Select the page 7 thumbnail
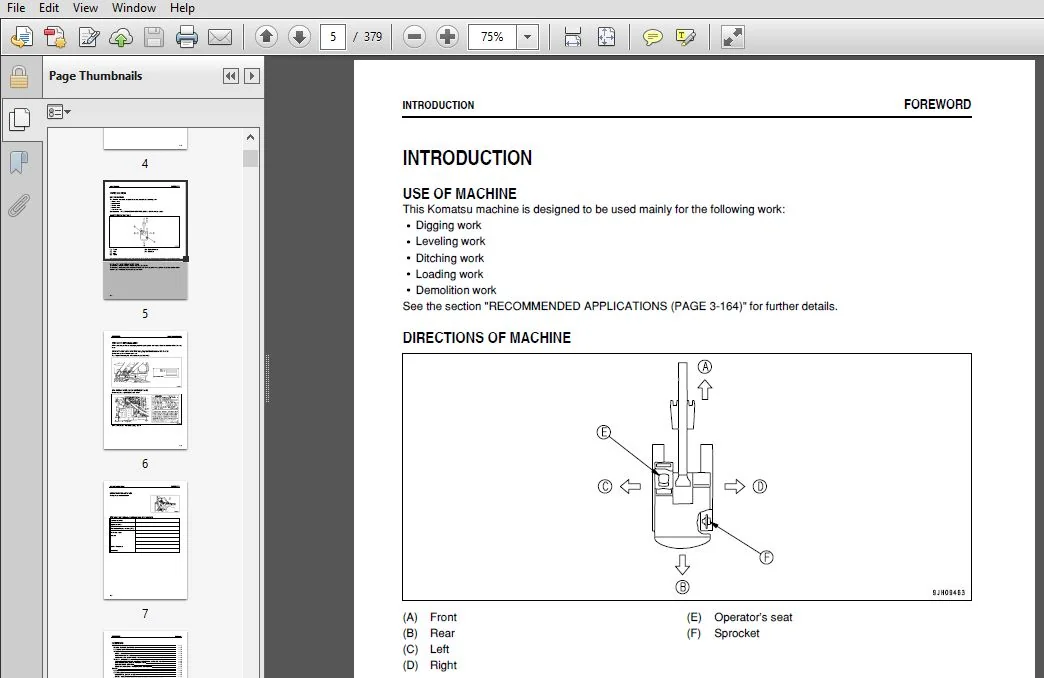This screenshot has height=678, width=1044. pyautogui.click(x=145, y=540)
